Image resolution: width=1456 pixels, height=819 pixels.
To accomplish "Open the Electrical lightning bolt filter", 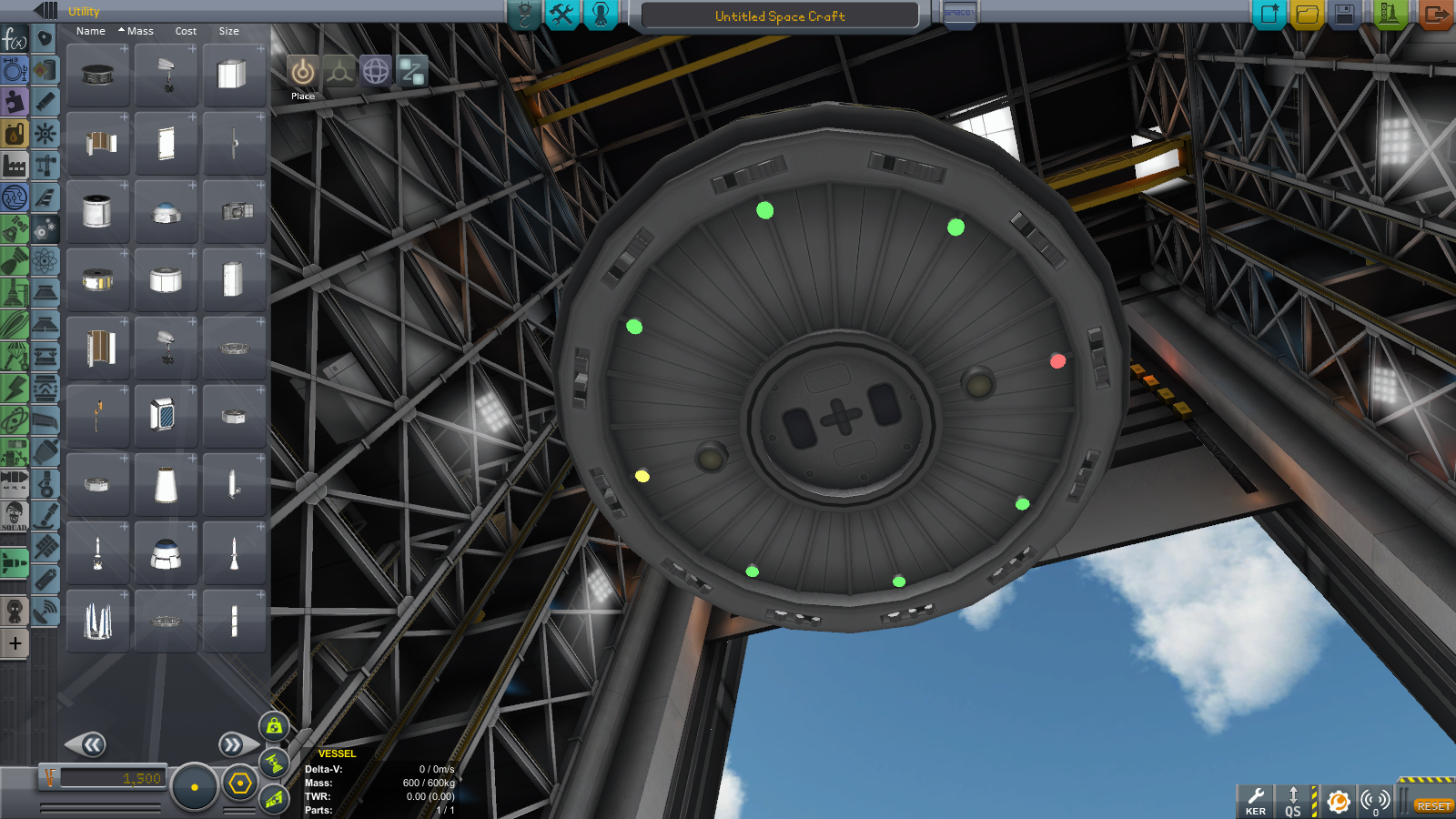I will pos(15,389).
